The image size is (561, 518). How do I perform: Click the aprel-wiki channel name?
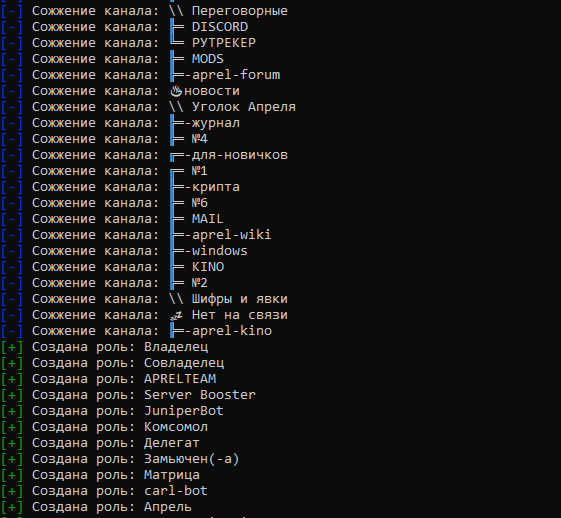tap(231, 235)
